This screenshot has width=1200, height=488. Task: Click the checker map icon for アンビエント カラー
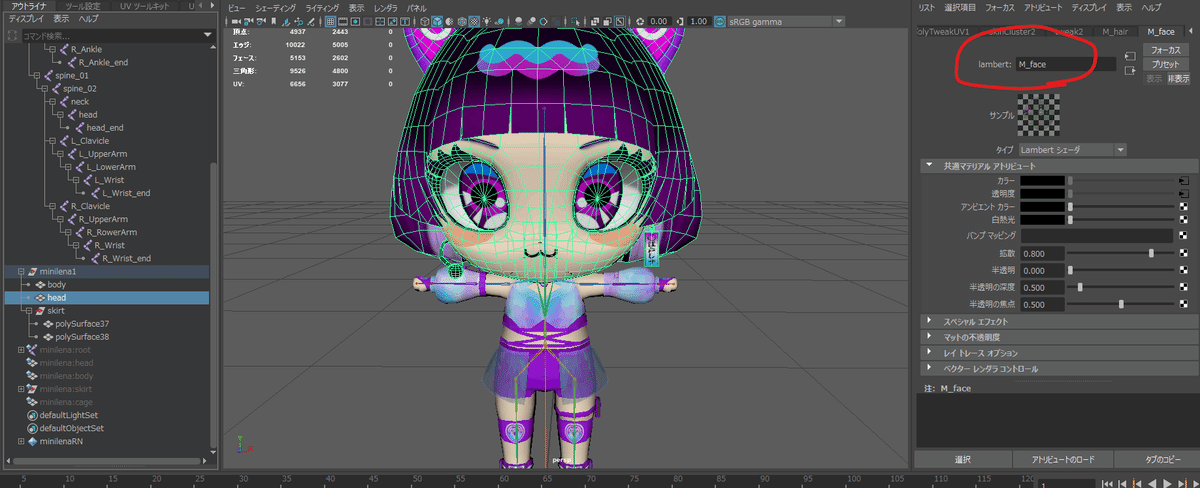tap(1184, 206)
